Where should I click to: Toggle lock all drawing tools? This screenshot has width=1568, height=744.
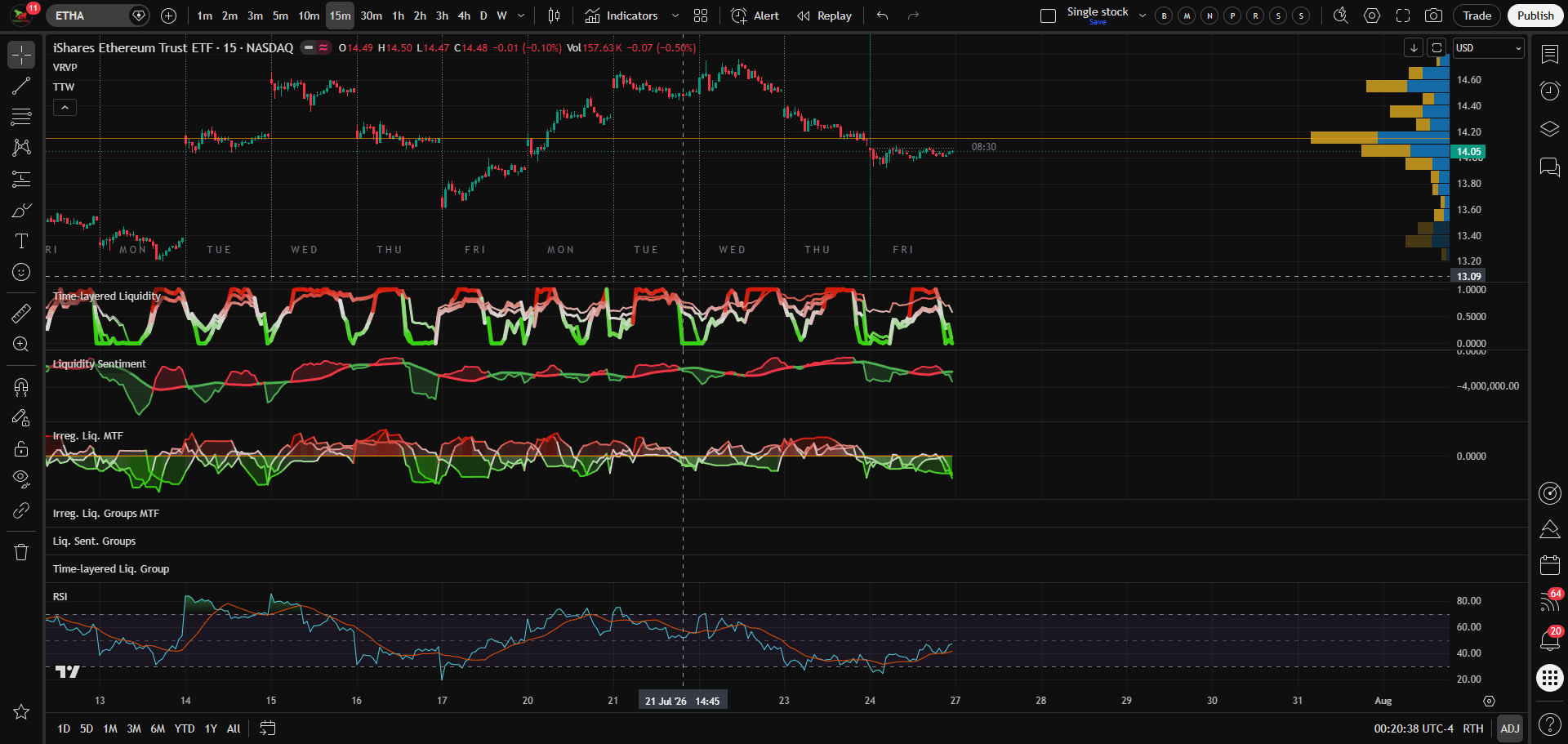point(21,448)
